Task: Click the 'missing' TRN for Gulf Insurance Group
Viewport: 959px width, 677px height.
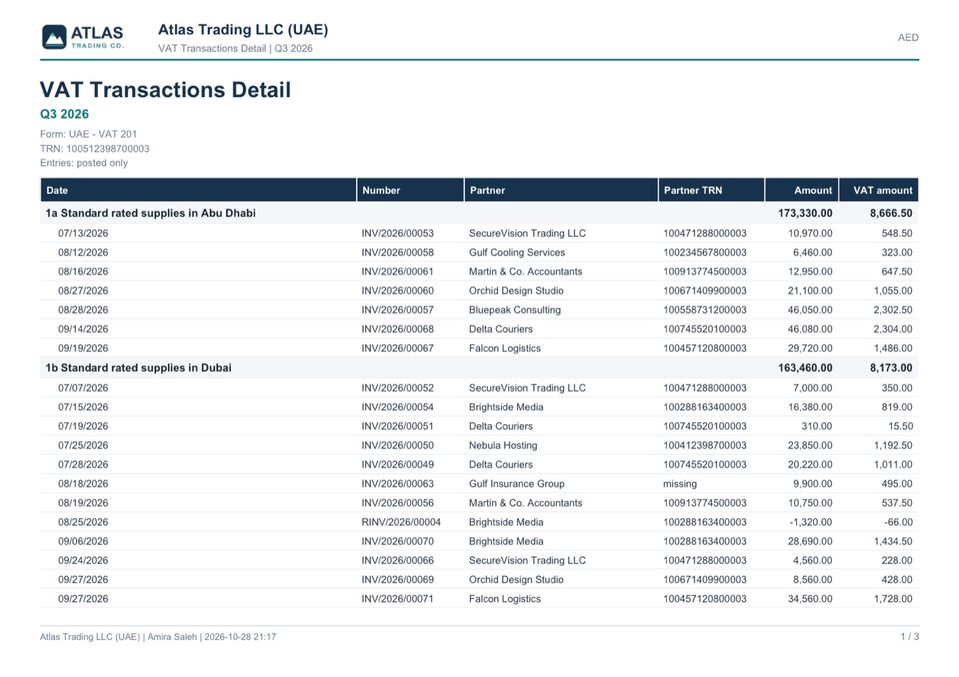Action: tap(680, 484)
